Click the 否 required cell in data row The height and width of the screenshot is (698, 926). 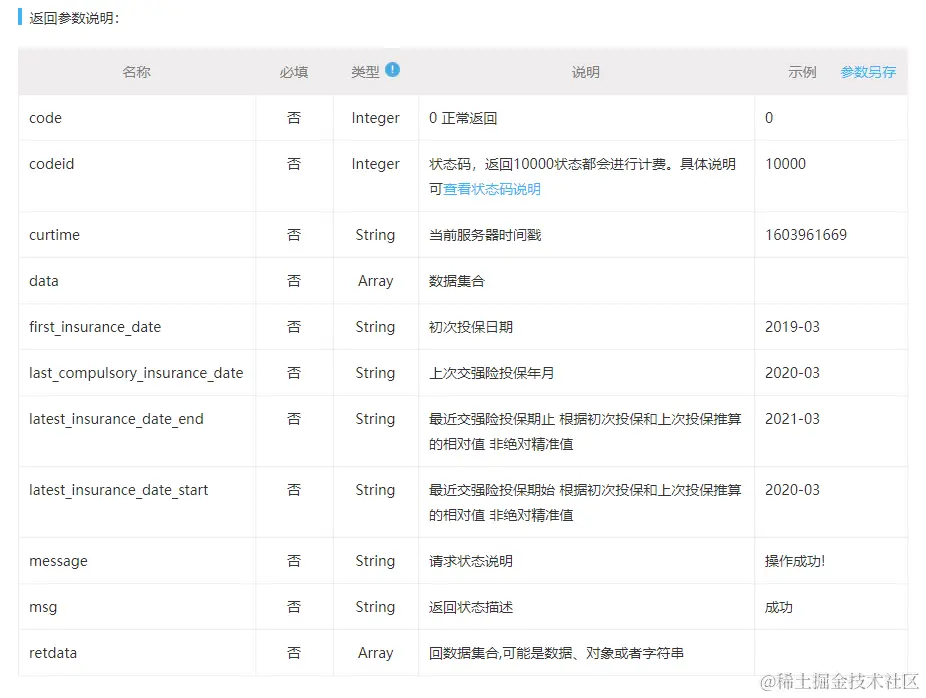tap(294, 281)
